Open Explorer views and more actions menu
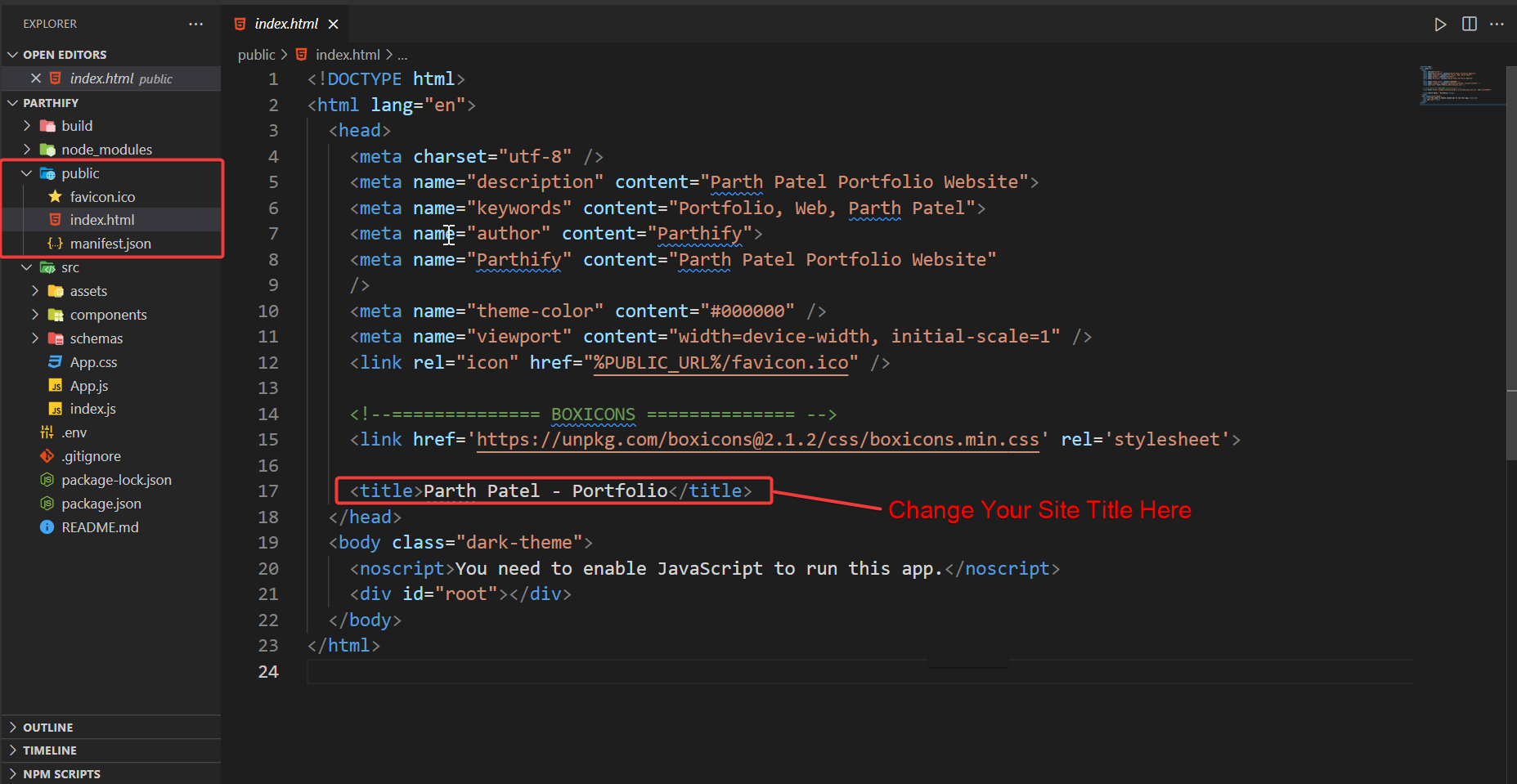Image resolution: width=1517 pixels, height=784 pixels. tap(195, 25)
